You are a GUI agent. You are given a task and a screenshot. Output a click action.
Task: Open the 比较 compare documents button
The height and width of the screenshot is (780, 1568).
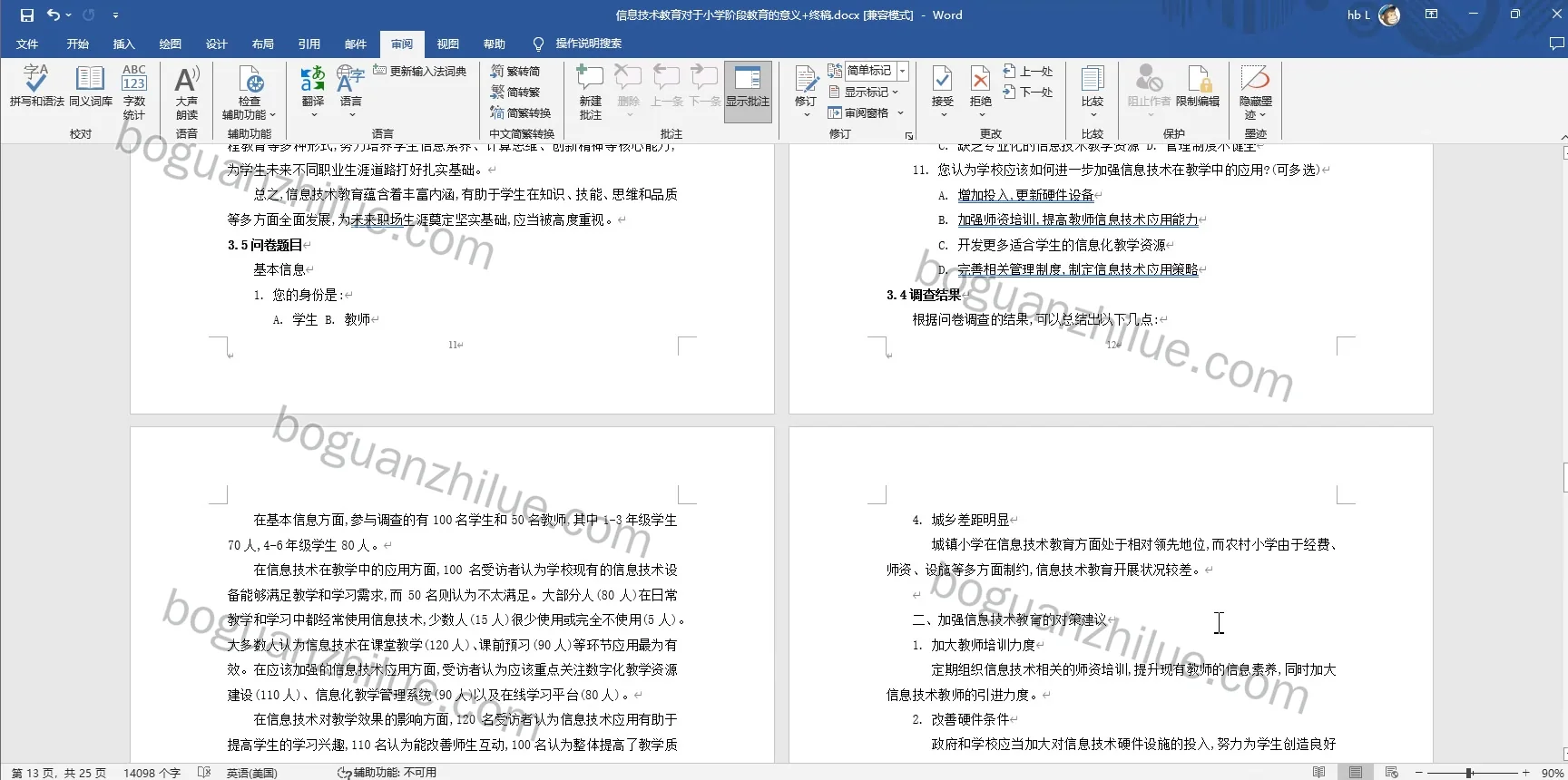1093,92
